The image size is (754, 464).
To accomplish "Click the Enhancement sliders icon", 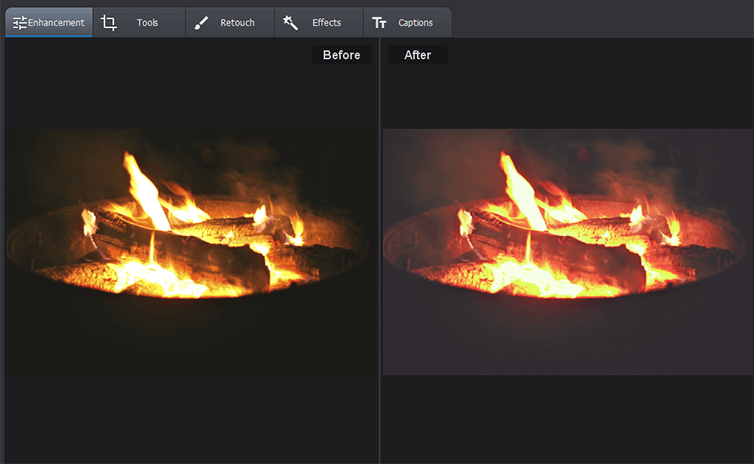I will tap(20, 23).
